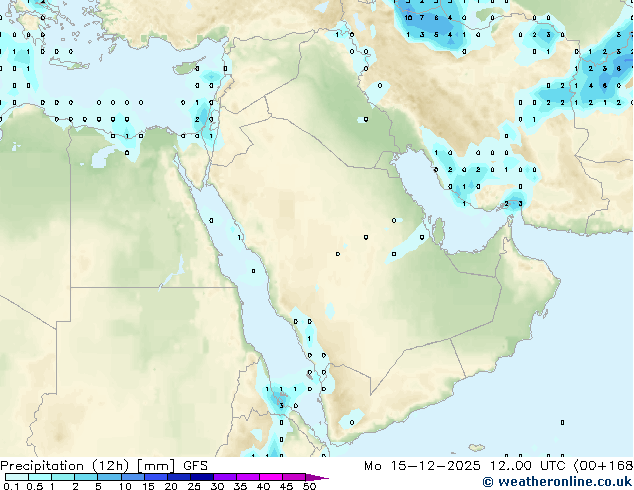
Task: Click the '7' precipitation value on the map
Action: point(422,17)
